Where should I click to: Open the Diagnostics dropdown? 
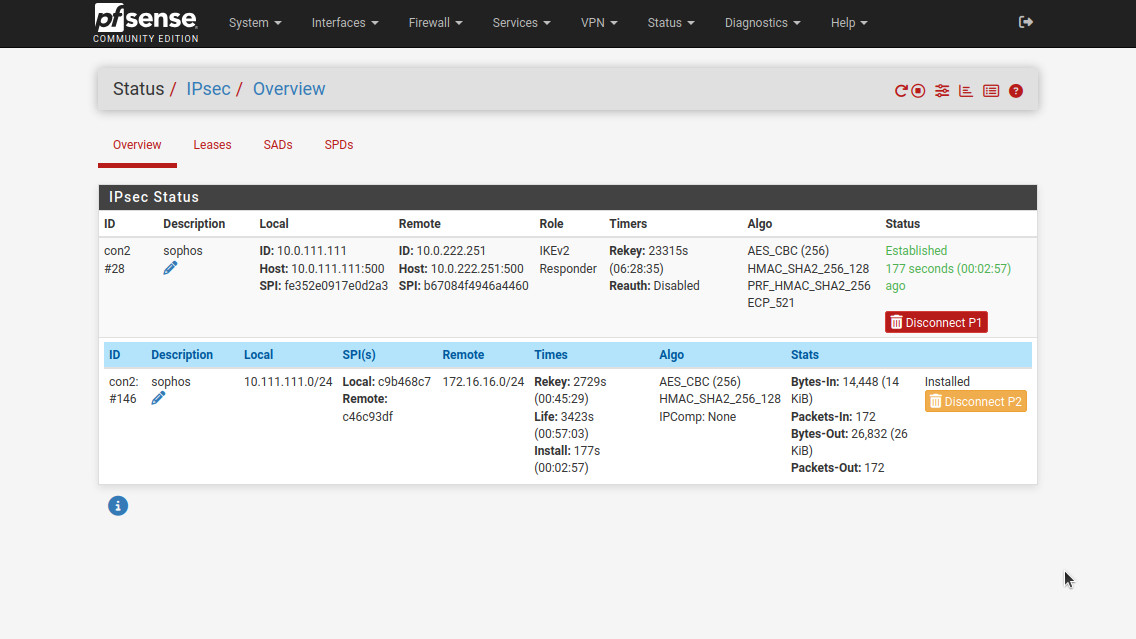762,23
